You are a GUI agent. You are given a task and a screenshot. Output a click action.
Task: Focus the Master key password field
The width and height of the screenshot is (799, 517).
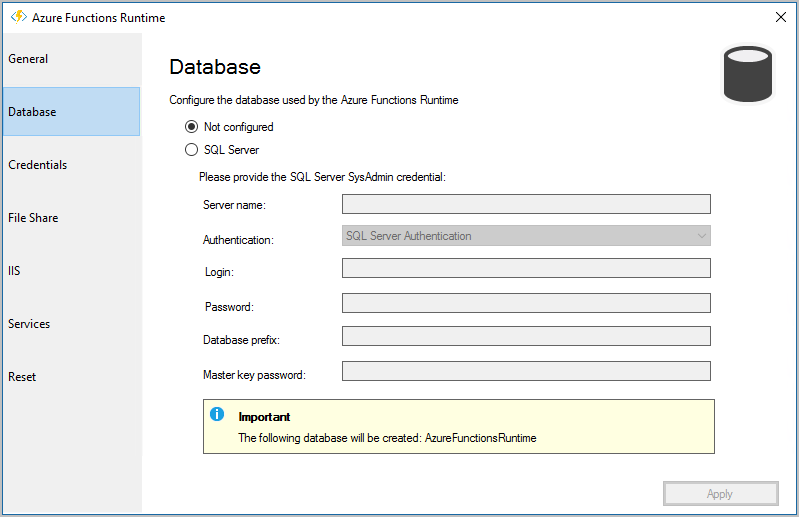[x=526, y=371]
